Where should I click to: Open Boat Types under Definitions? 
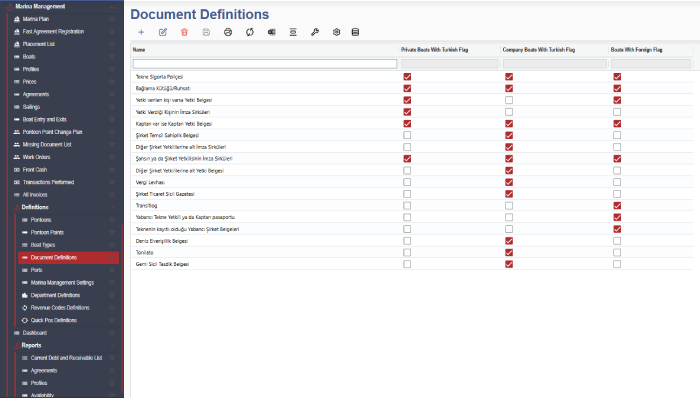pyautogui.click(x=43, y=245)
